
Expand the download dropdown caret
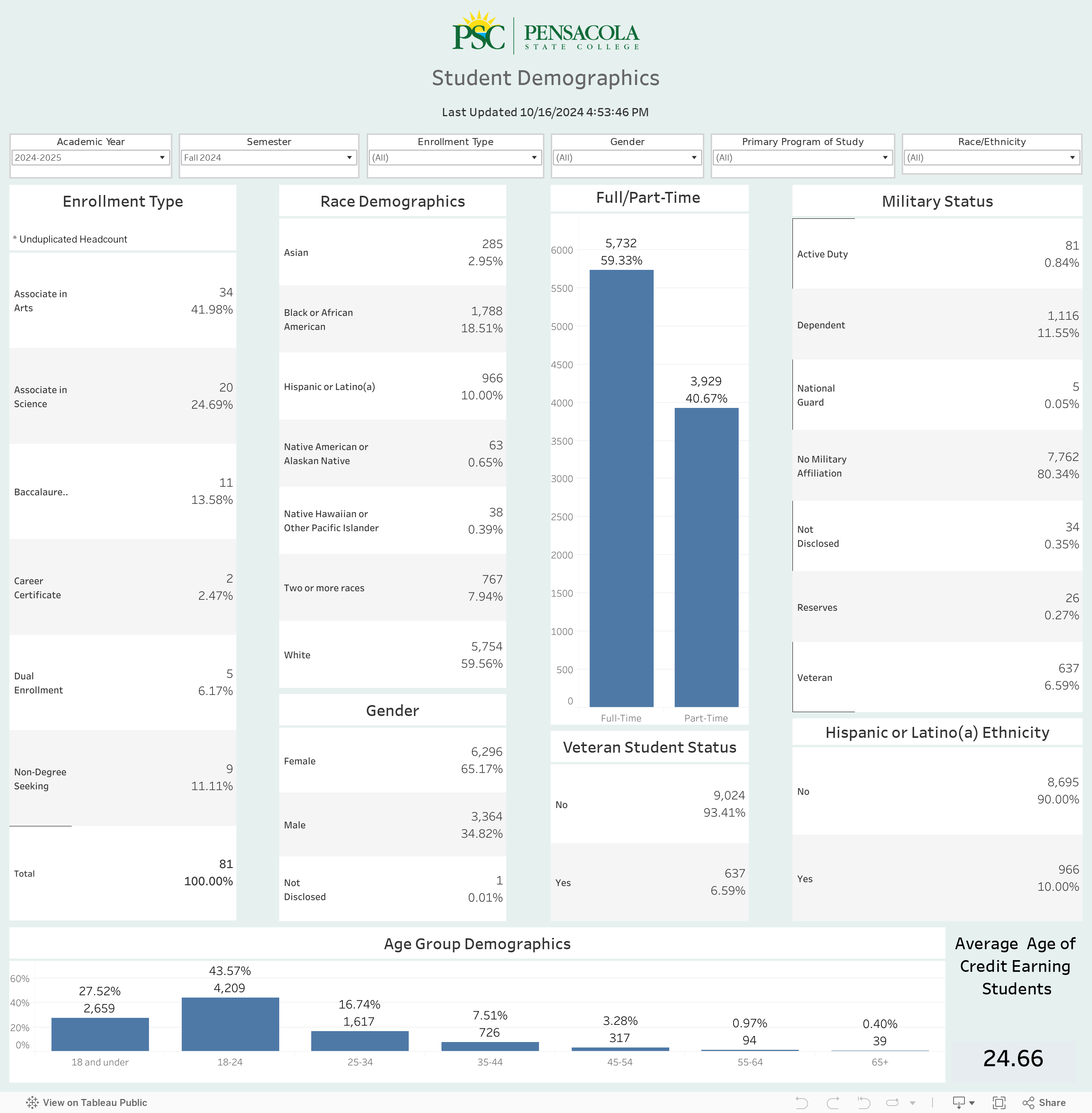(971, 1103)
